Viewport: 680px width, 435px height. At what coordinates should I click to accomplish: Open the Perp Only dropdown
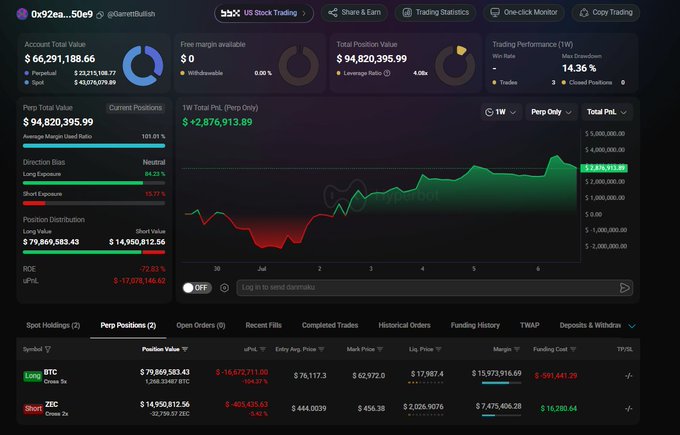pos(551,112)
